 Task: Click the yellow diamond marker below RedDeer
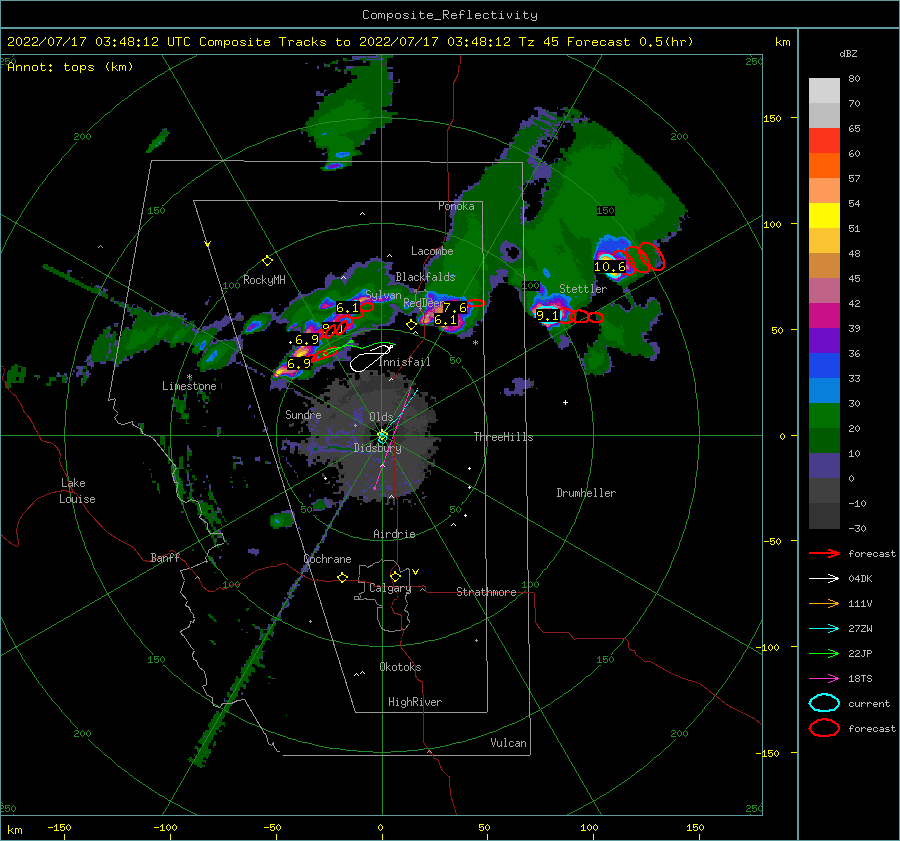411,325
